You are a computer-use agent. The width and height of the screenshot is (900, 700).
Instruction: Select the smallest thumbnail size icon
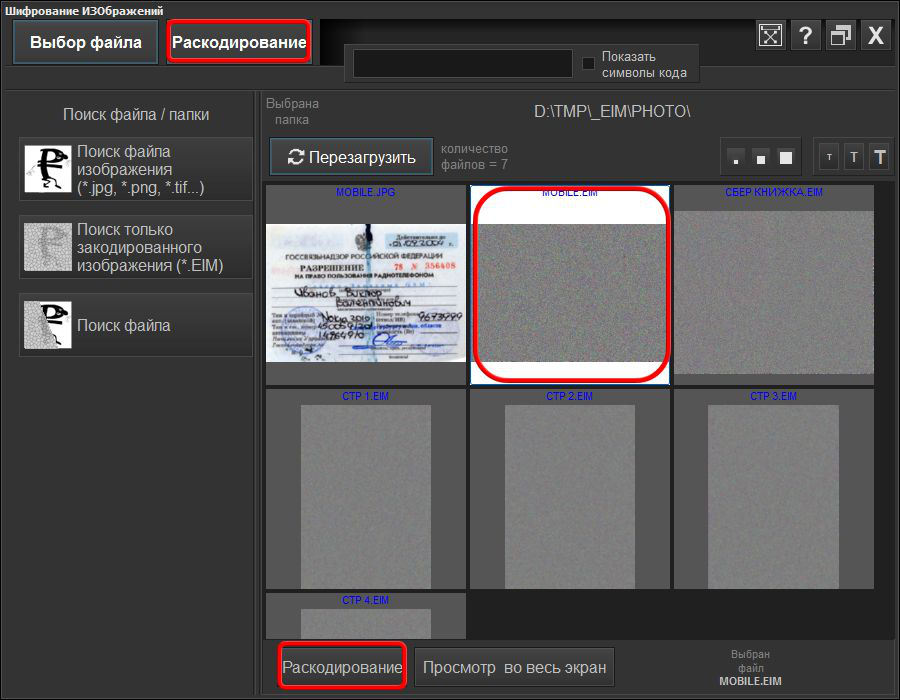pos(736,157)
